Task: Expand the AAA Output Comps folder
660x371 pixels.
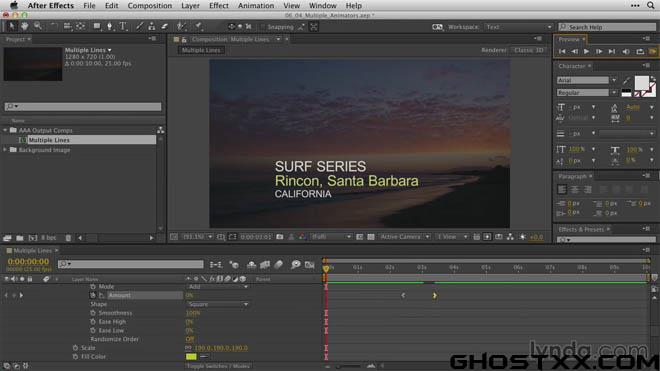Action: point(5,130)
